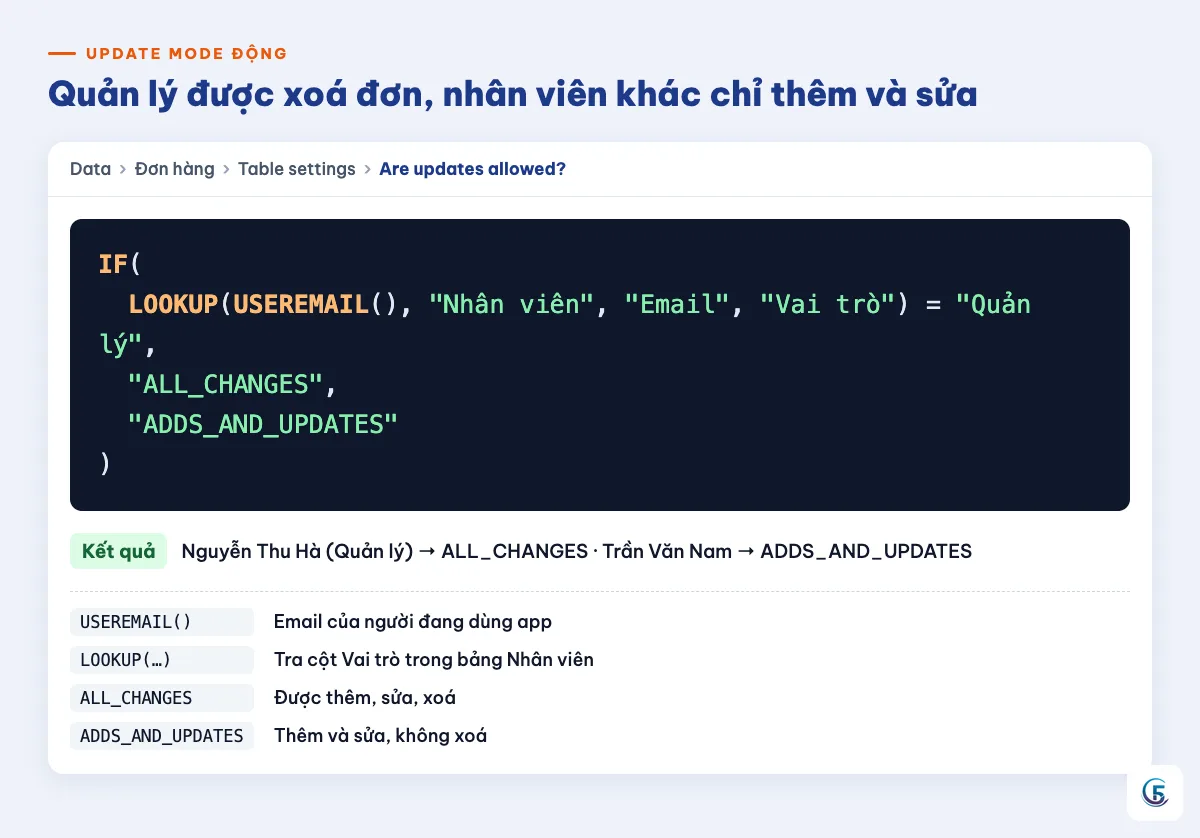1200x838 pixels.
Task: Click the "Nhân viên" string in the code
Action: point(512,304)
